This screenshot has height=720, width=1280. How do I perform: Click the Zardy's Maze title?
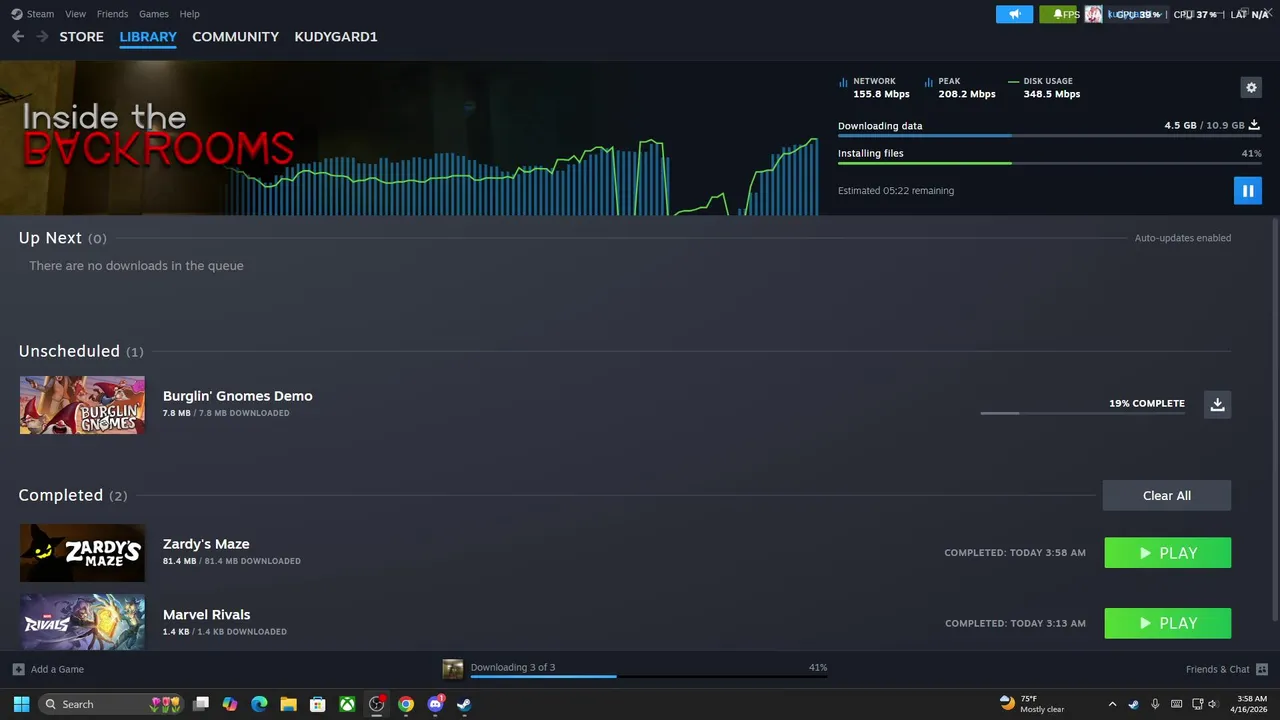point(206,544)
